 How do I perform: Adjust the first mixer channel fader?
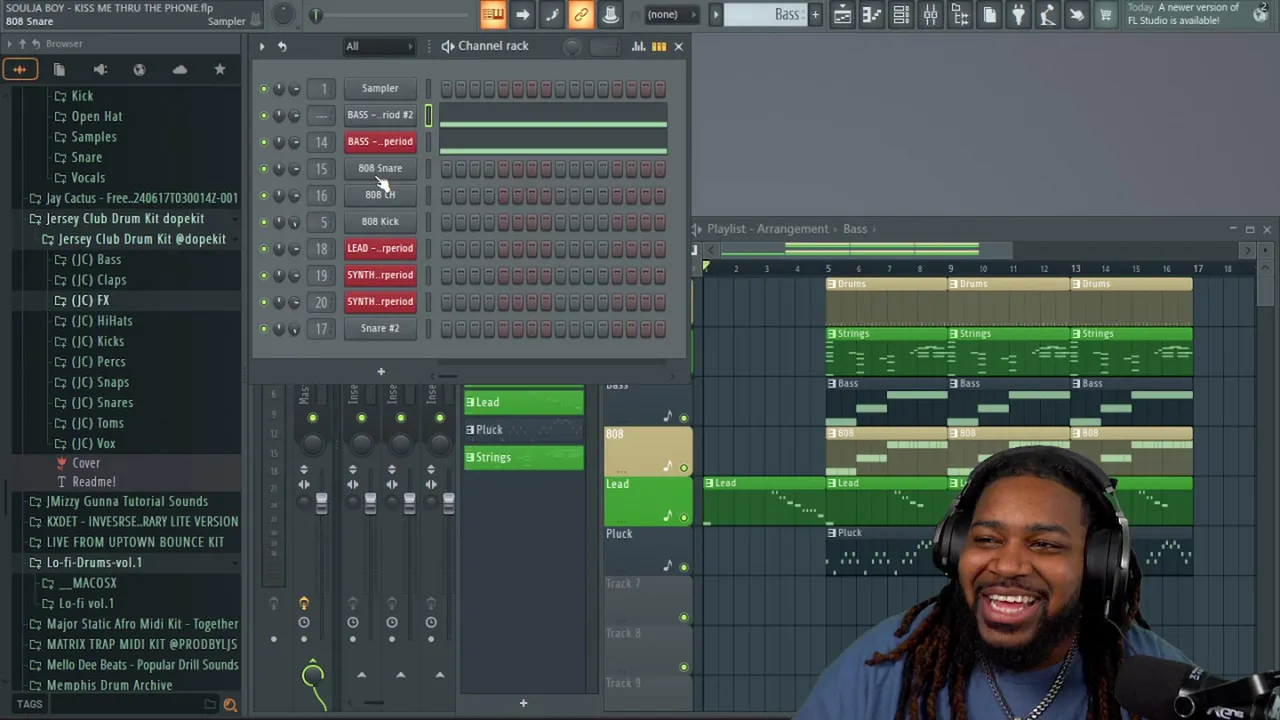point(321,503)
